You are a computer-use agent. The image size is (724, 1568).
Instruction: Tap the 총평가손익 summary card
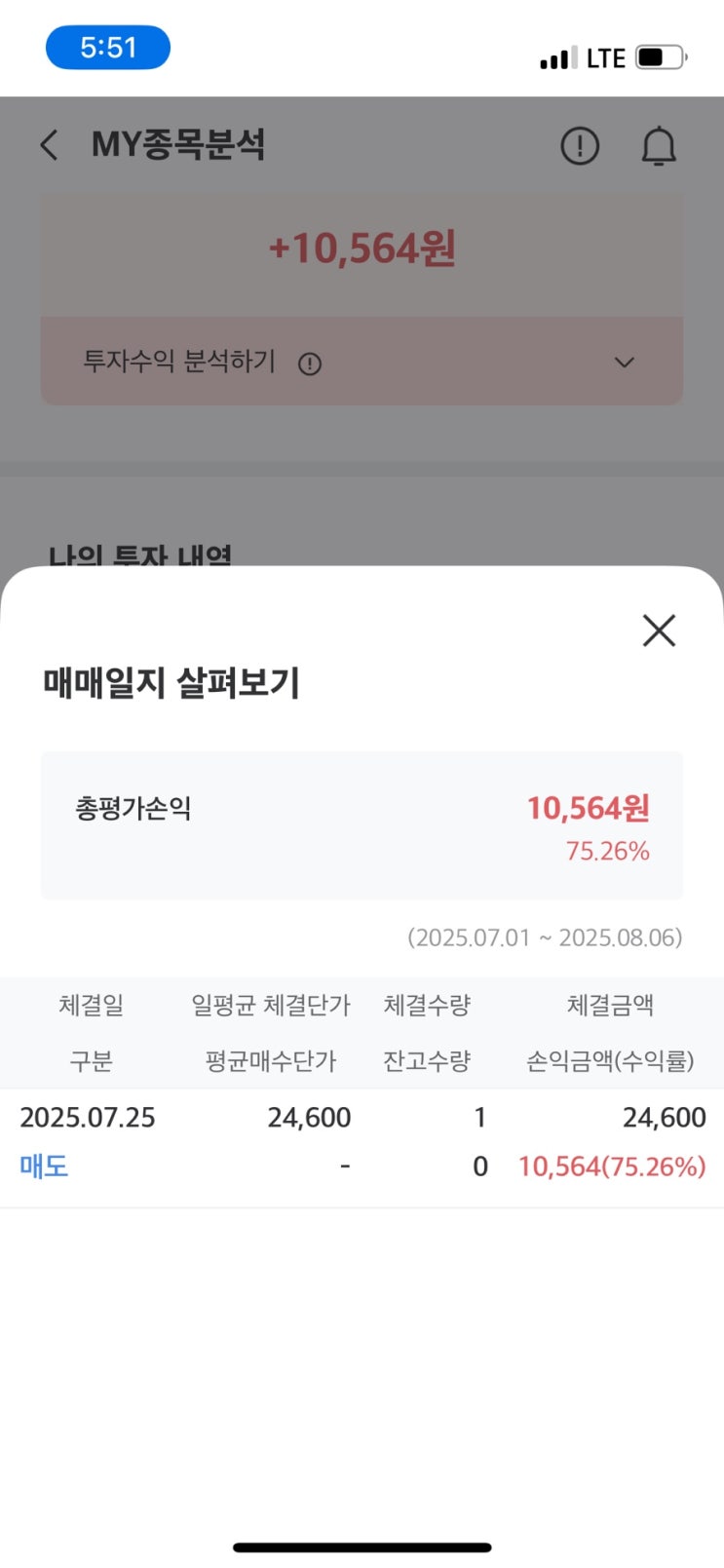point(362,825)
